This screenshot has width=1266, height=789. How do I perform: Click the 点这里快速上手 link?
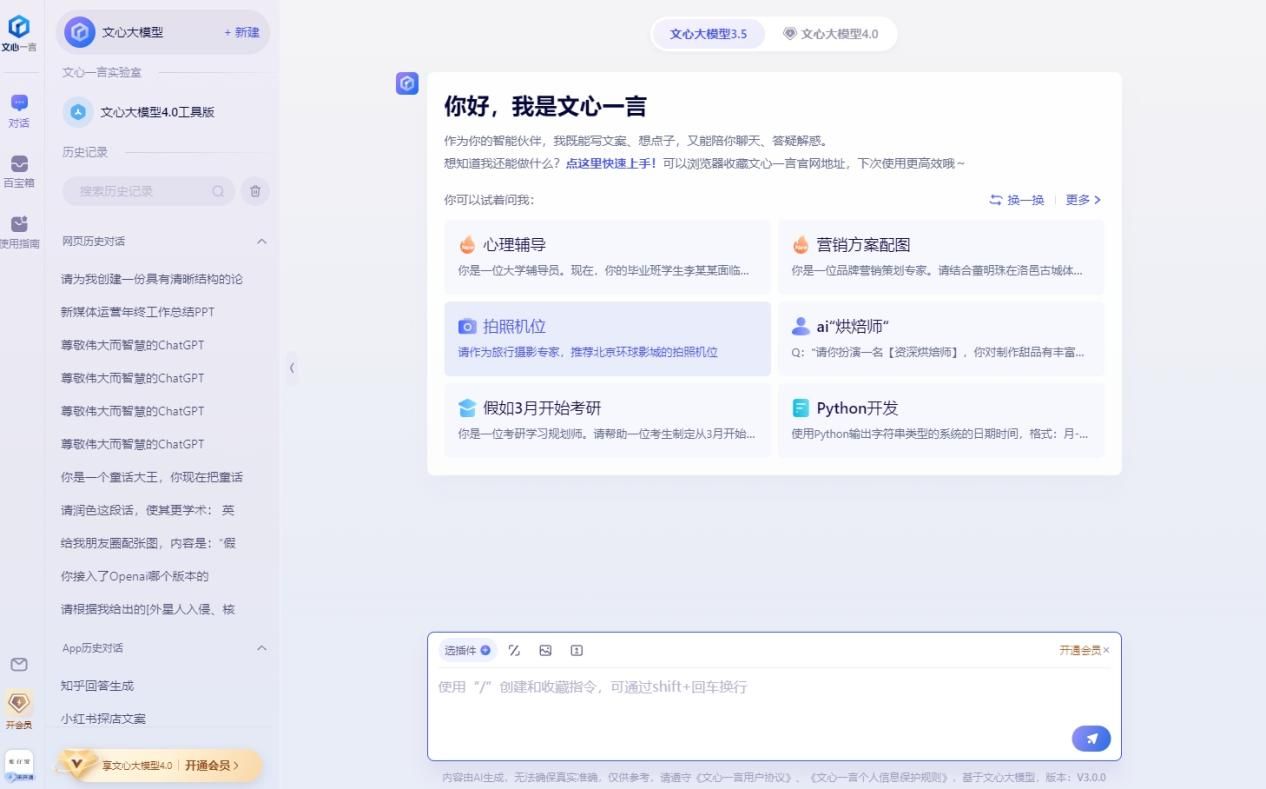pos(611,163)
